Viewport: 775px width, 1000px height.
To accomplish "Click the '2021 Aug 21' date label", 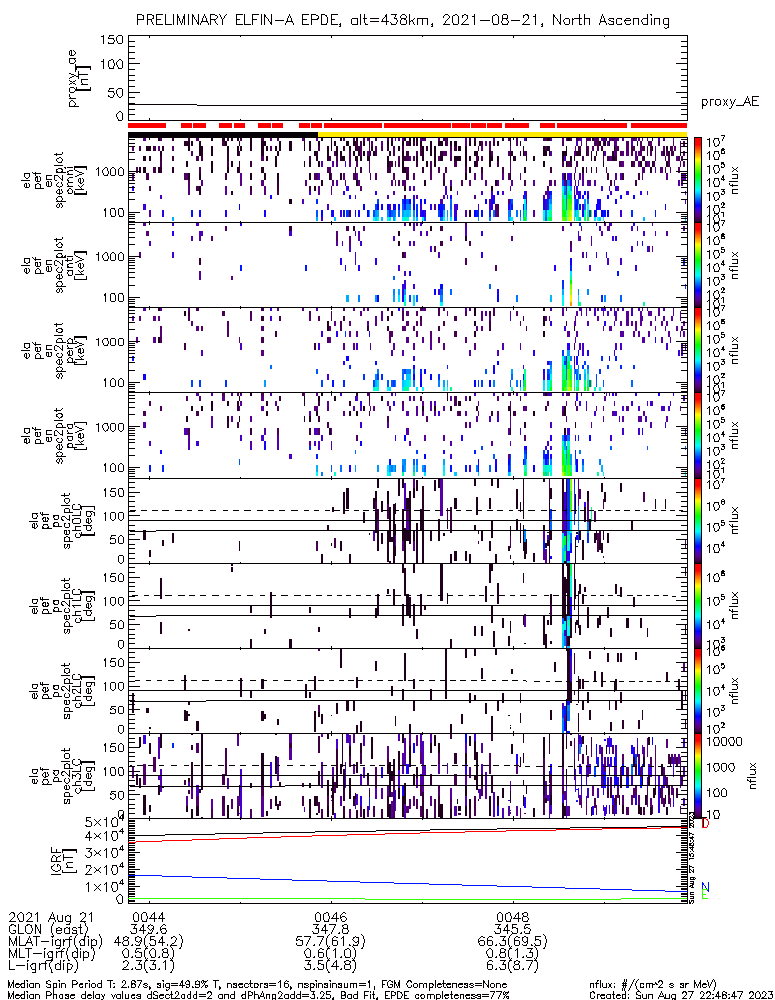I will tap(50, 918).
